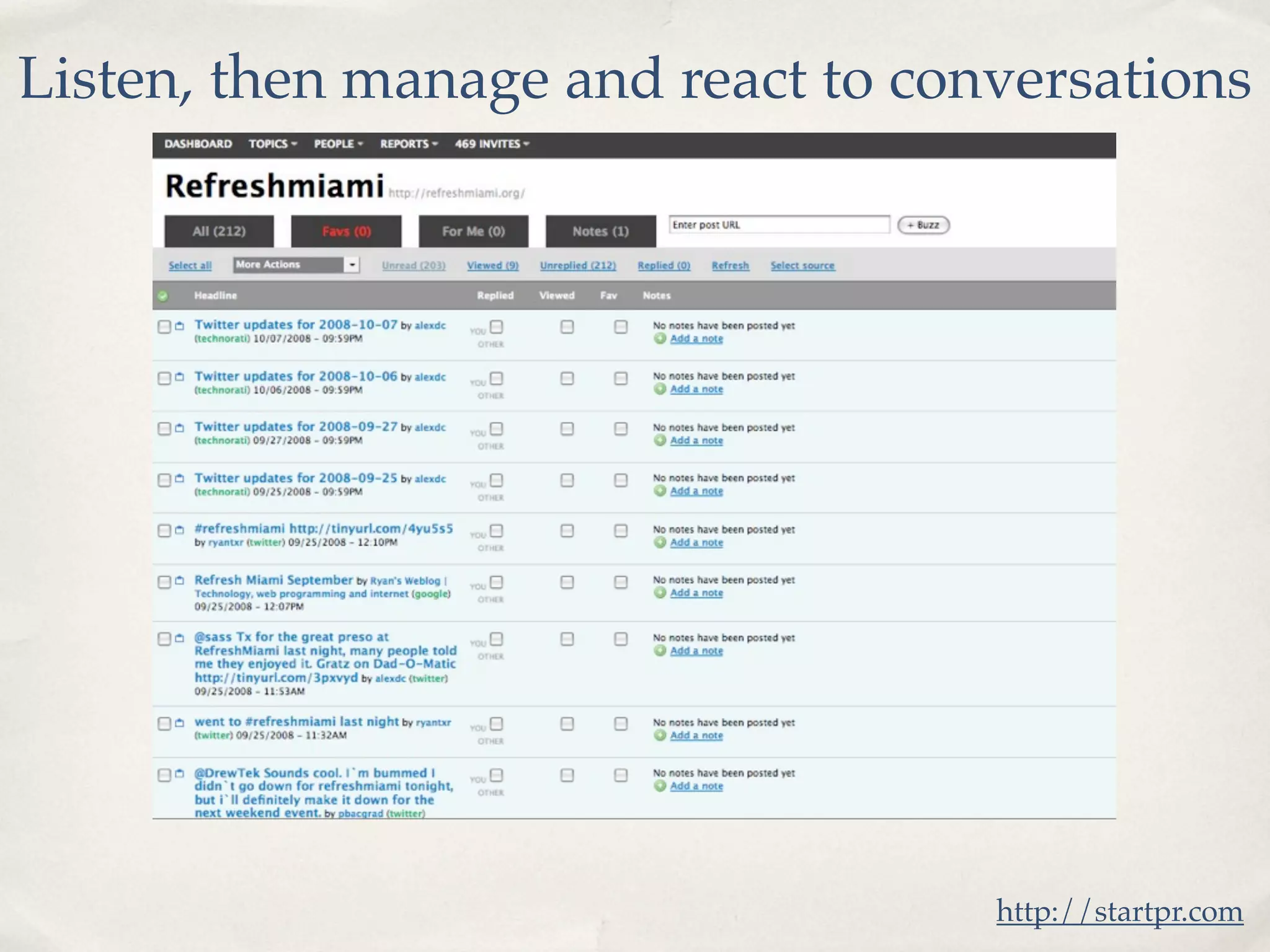This screenshot has width=1270, height=952.
Task: Open the REPORTS menu
Action: coord(409,144)
